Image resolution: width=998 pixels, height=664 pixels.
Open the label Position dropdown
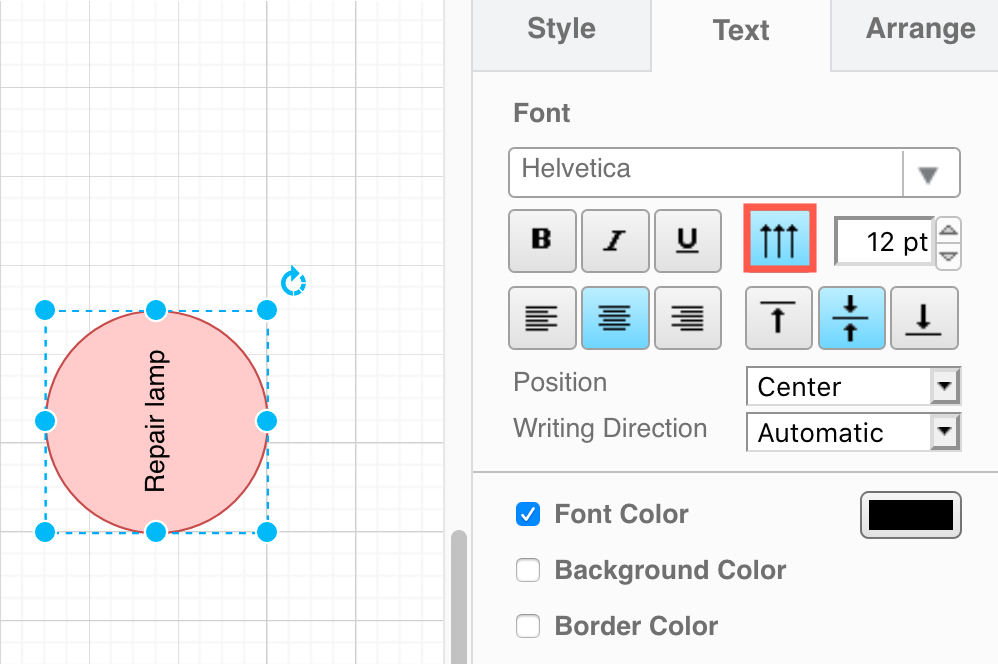(x=941, y=386)
